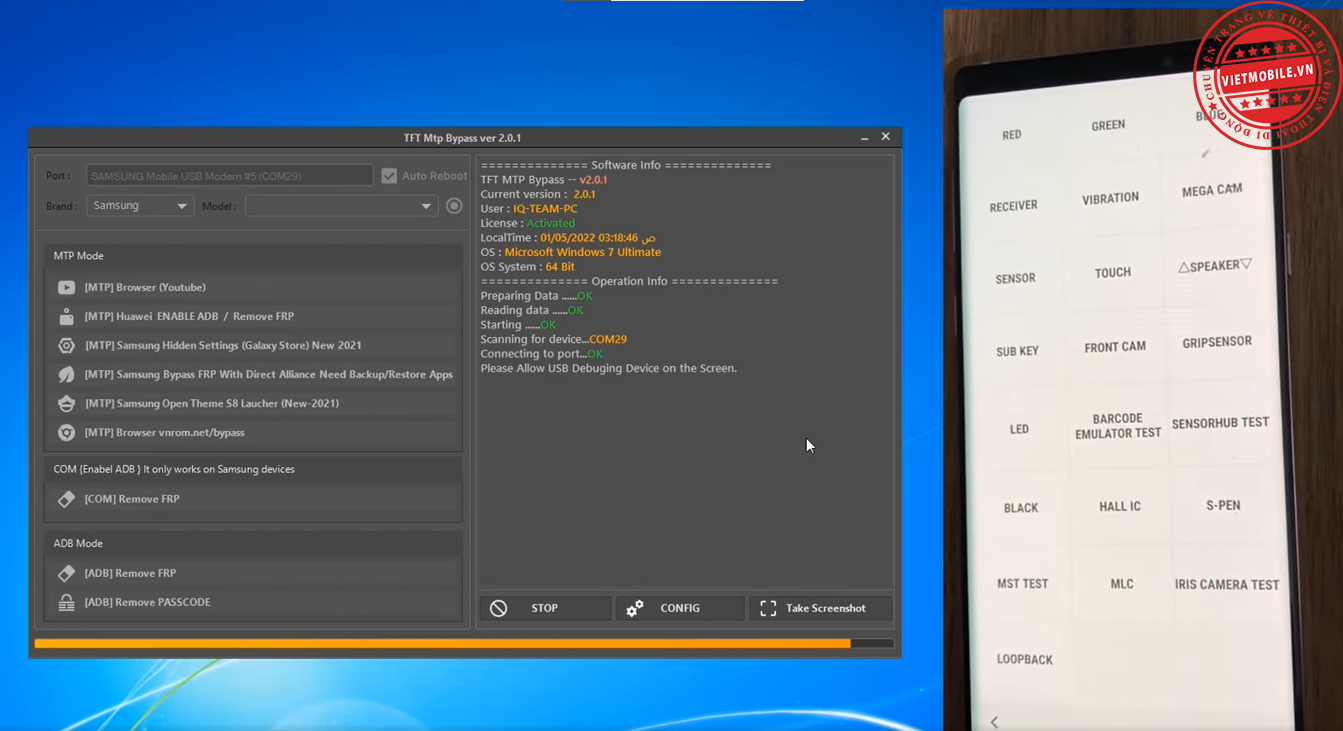Close the TFT Mtp Bypass window

885,137
